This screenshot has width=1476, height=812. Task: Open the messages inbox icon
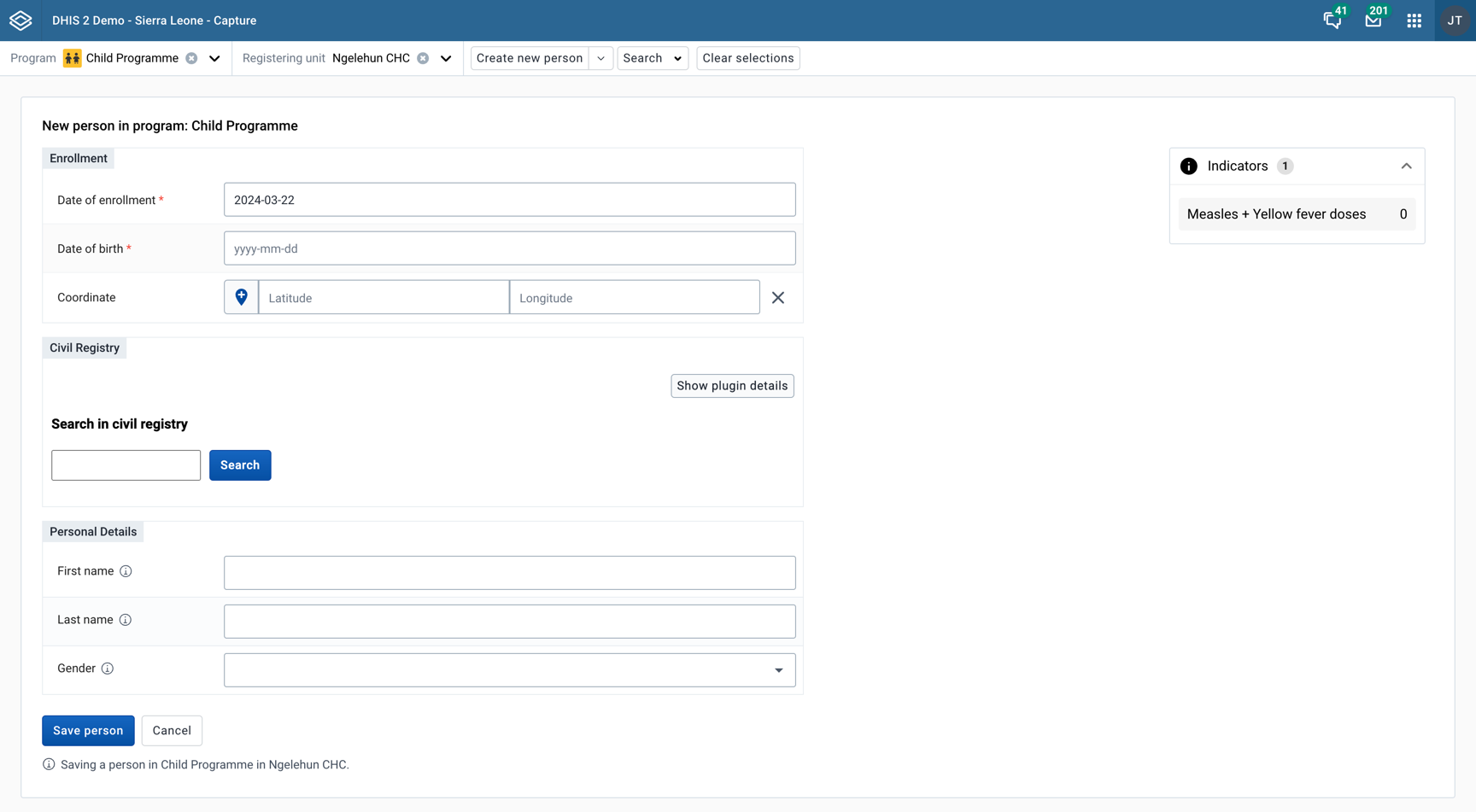[1373, 20]
